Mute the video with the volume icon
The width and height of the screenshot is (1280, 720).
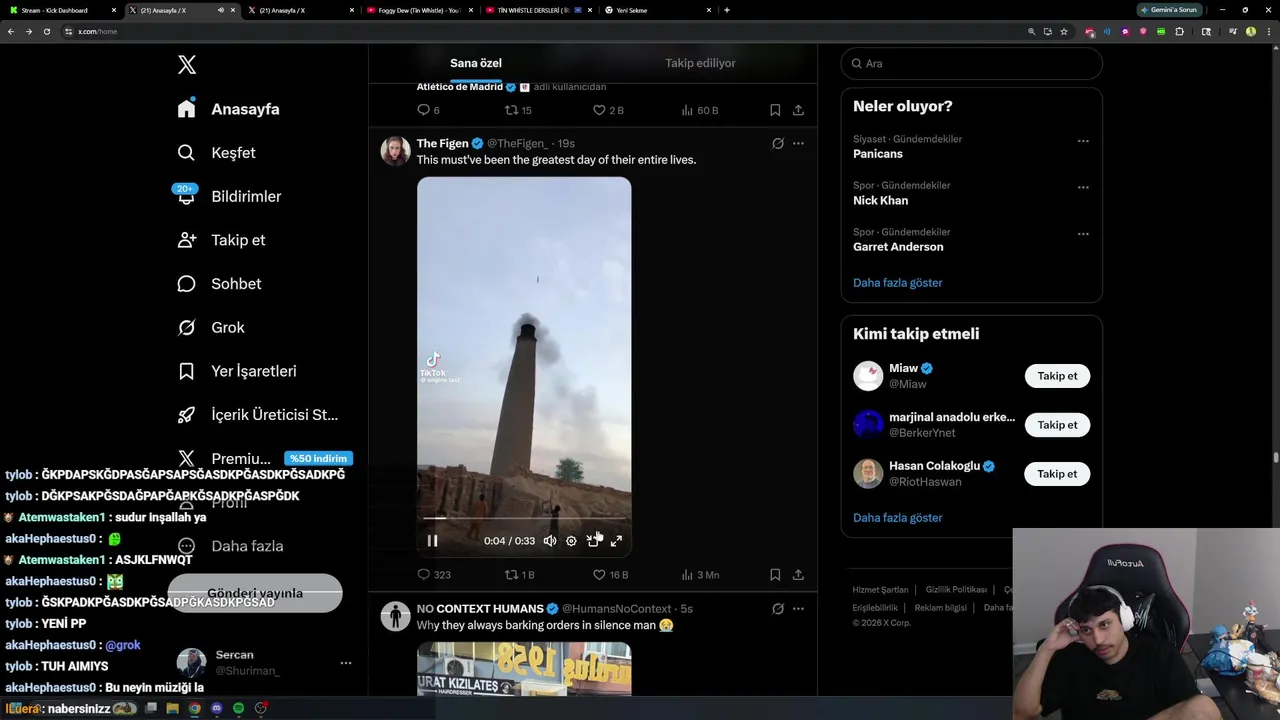click(550, 541)
